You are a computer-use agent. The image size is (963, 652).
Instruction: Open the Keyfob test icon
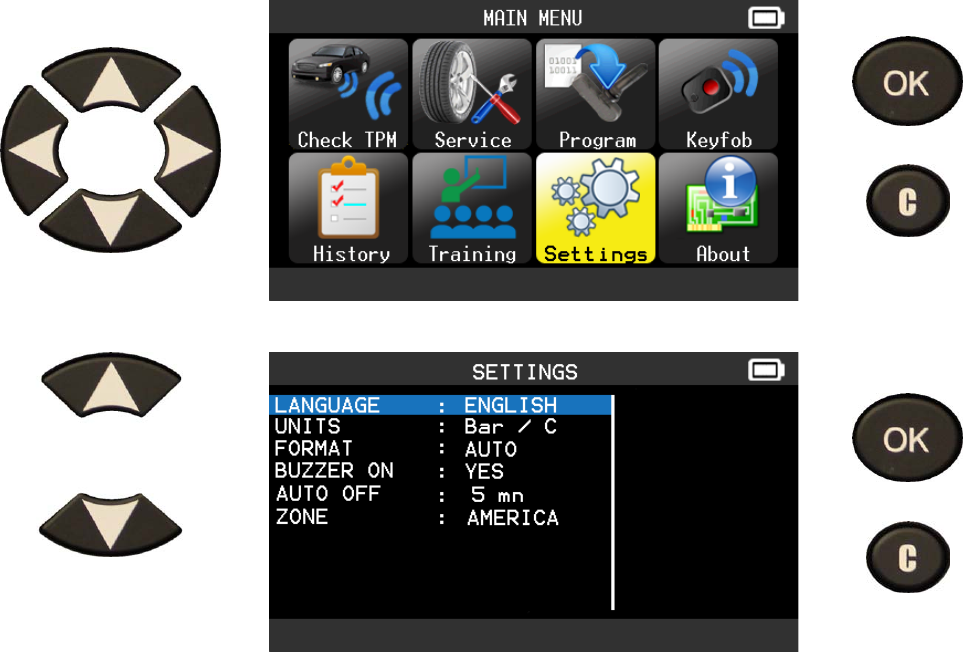(x=719, y=95)
